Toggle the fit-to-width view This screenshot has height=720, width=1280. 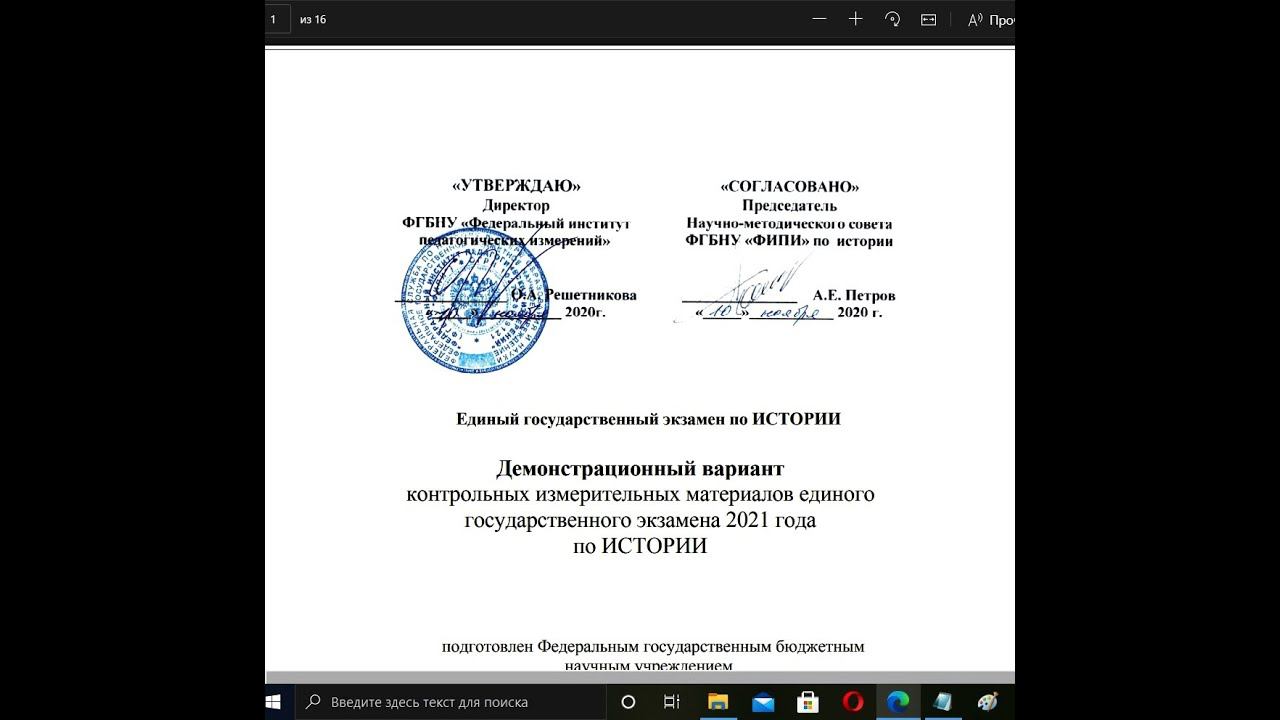click(928, 19)
